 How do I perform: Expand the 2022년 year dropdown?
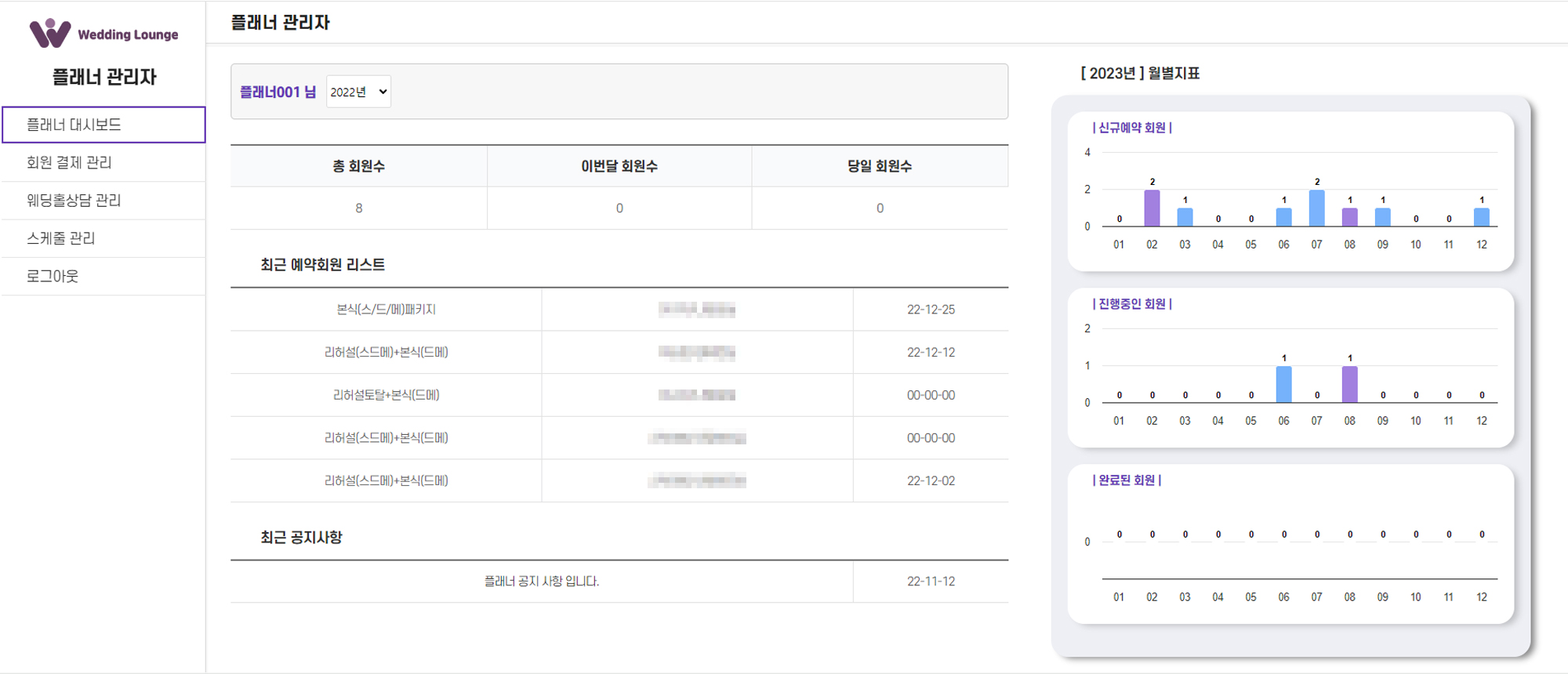[358, 92]
